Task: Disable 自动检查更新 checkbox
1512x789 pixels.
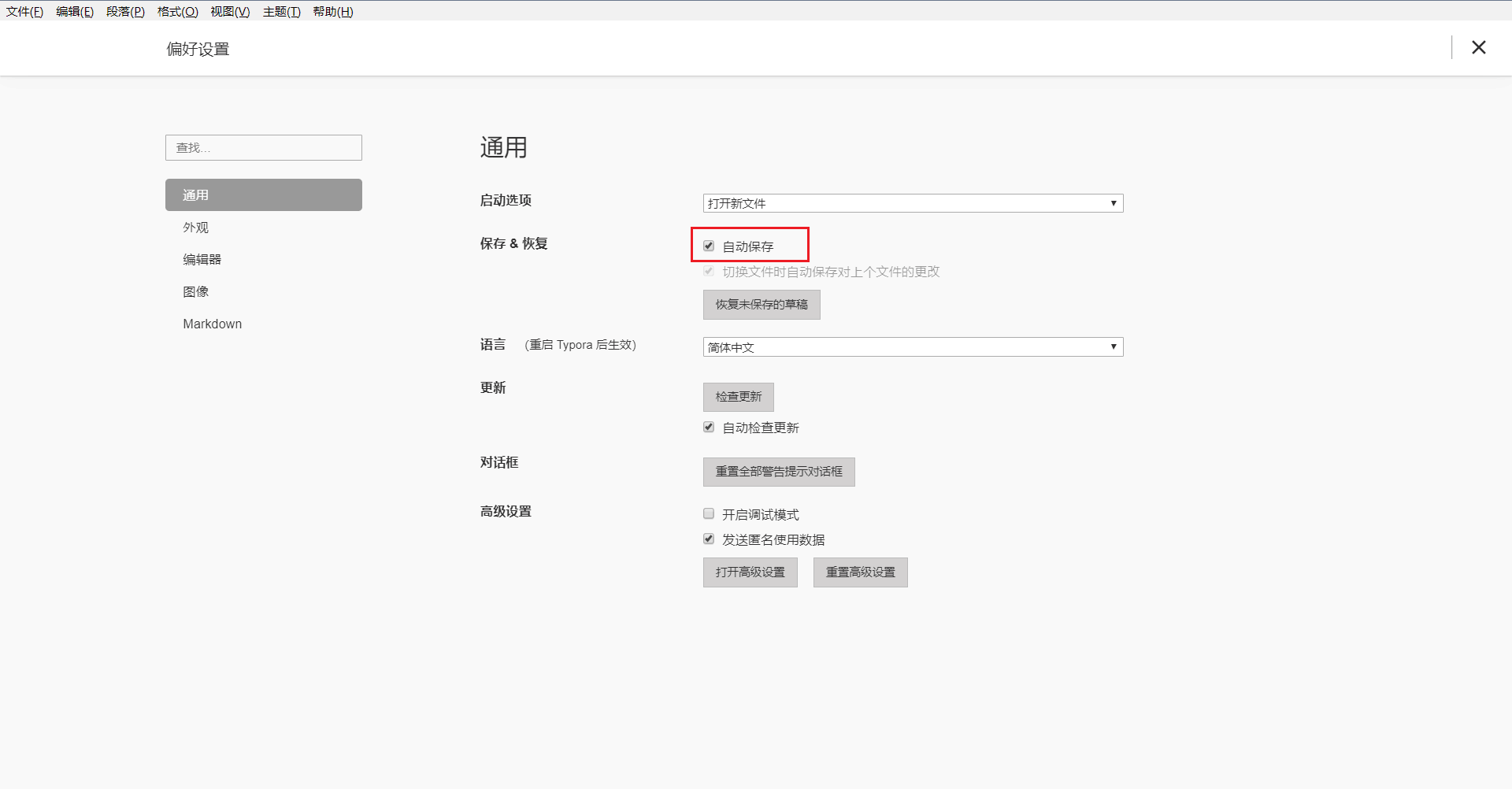Action: [709, 428]
